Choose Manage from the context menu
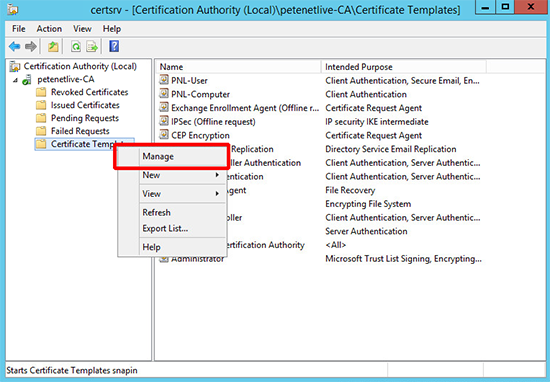This screenshot has height=382, width=550. 172,156
